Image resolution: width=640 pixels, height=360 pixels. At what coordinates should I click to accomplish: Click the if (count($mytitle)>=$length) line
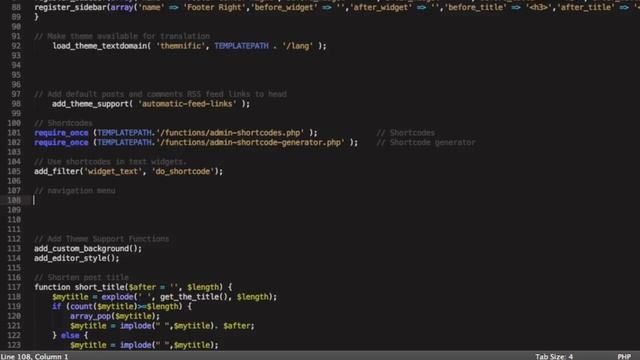pyautogui.click(x=122, y=307)
